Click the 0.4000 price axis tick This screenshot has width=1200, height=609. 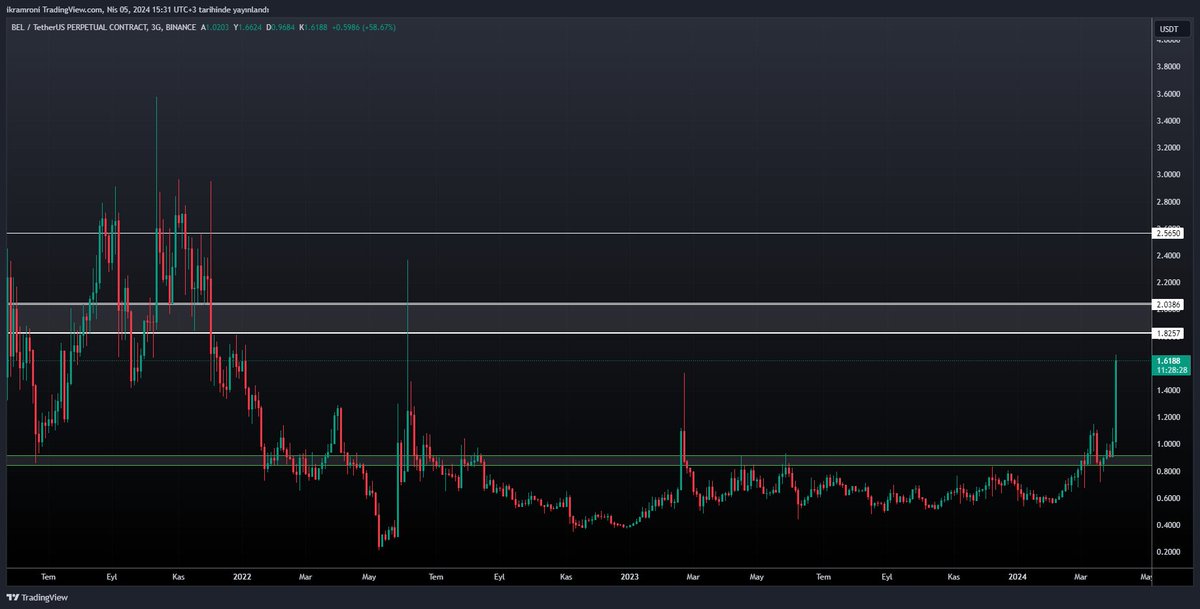coord(1168,525)
